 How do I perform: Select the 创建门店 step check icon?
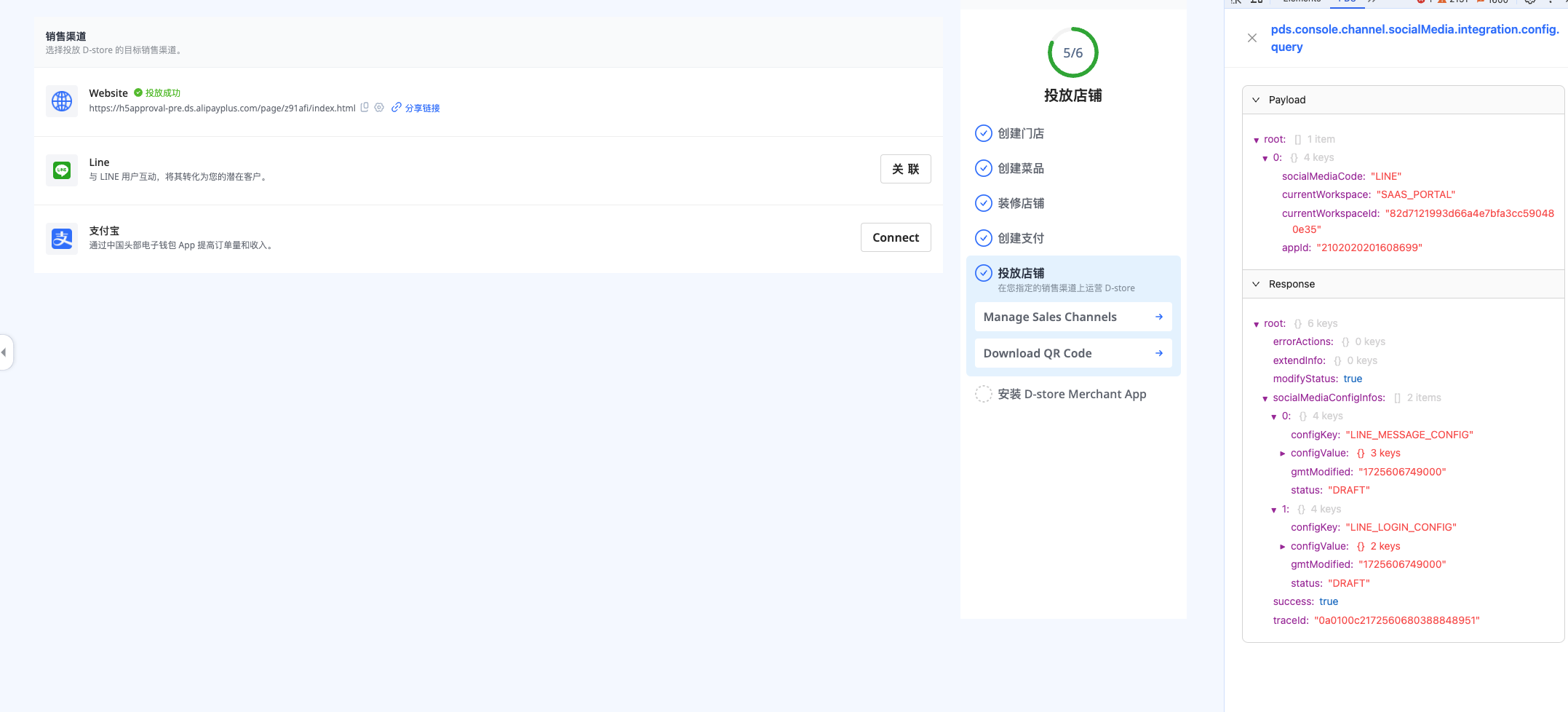[x=983, y=133]
